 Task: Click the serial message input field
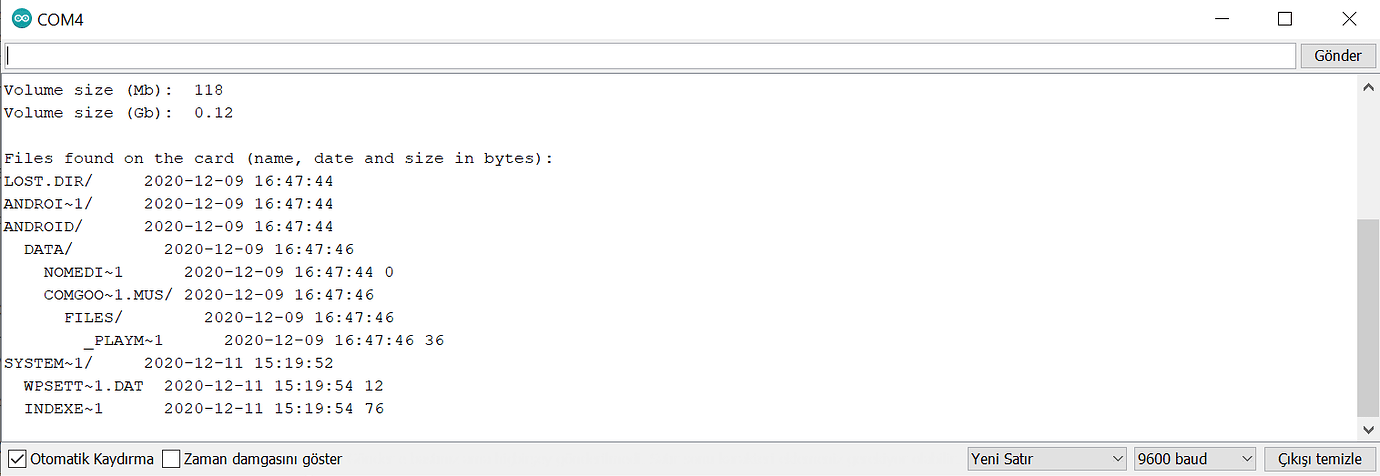(x=650, y=56)
